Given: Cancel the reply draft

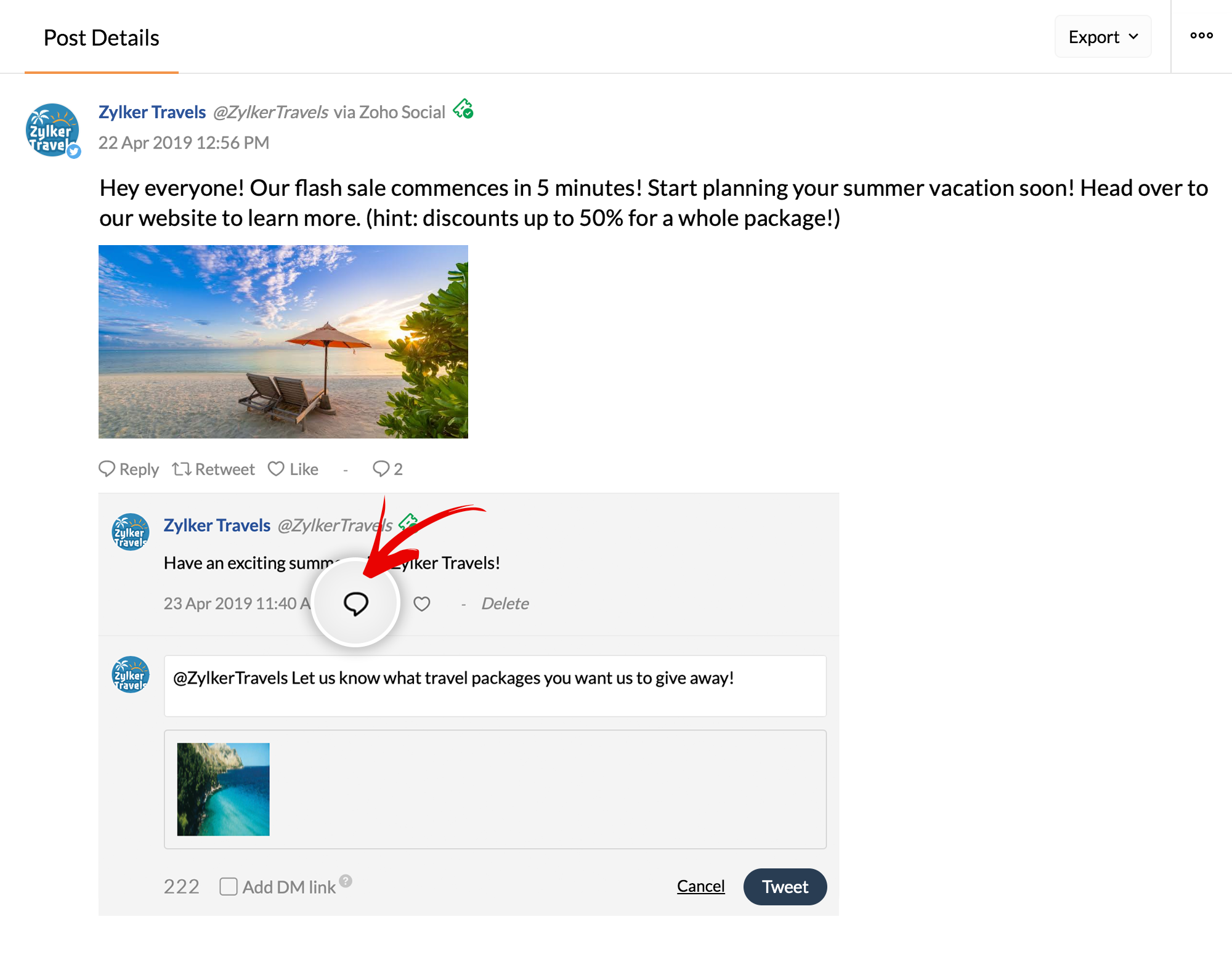Looking at the screenshot, I should tap(700, 886).
